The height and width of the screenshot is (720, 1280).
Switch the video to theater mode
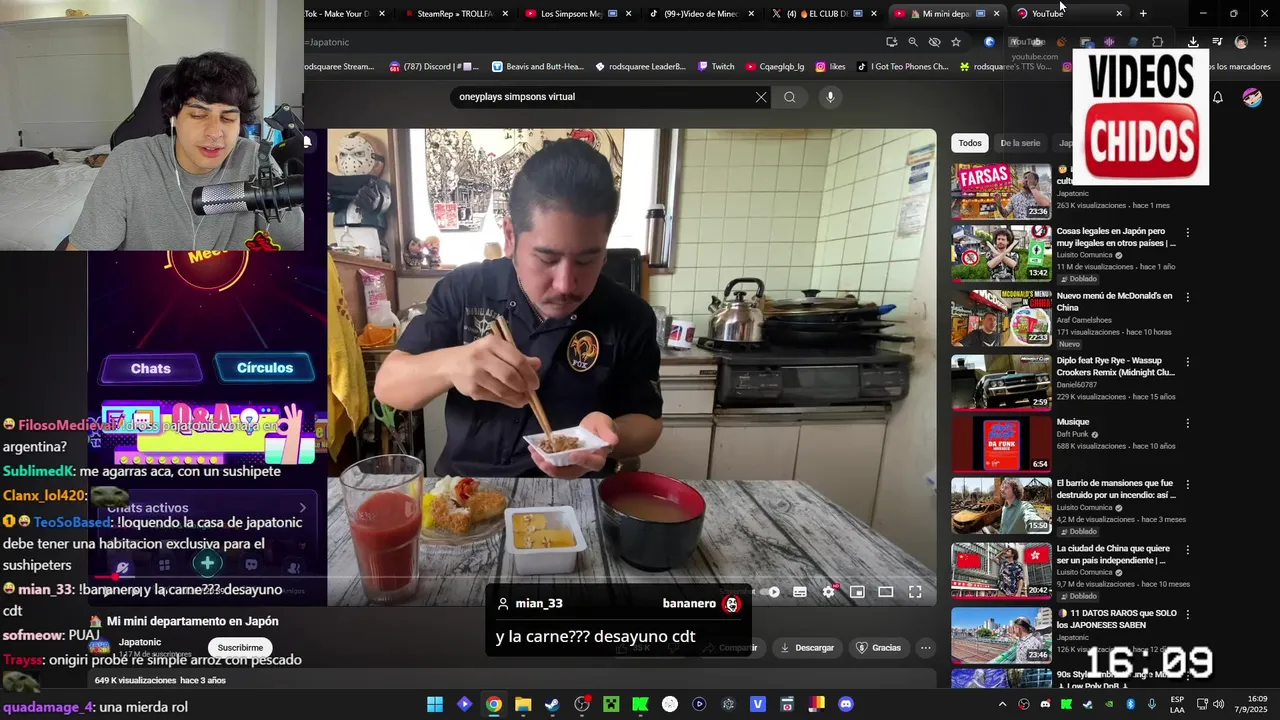(x=886, y=592)
